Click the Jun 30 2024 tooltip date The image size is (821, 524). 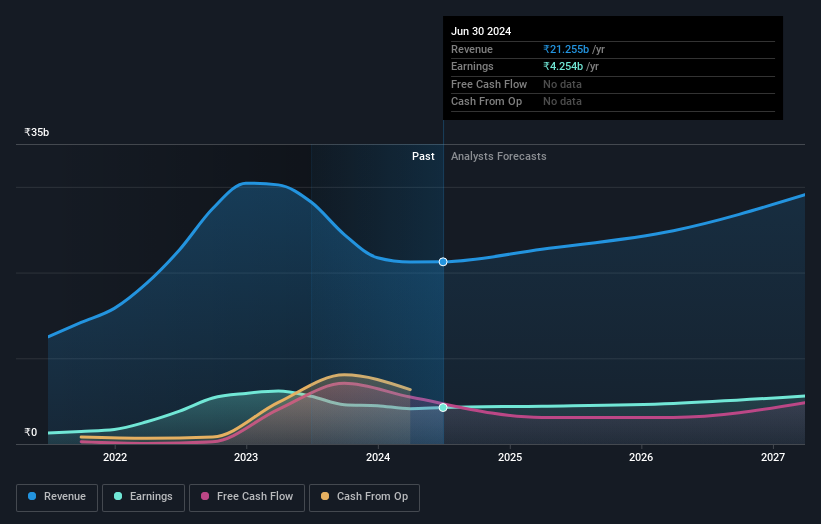tap(481, 31)
